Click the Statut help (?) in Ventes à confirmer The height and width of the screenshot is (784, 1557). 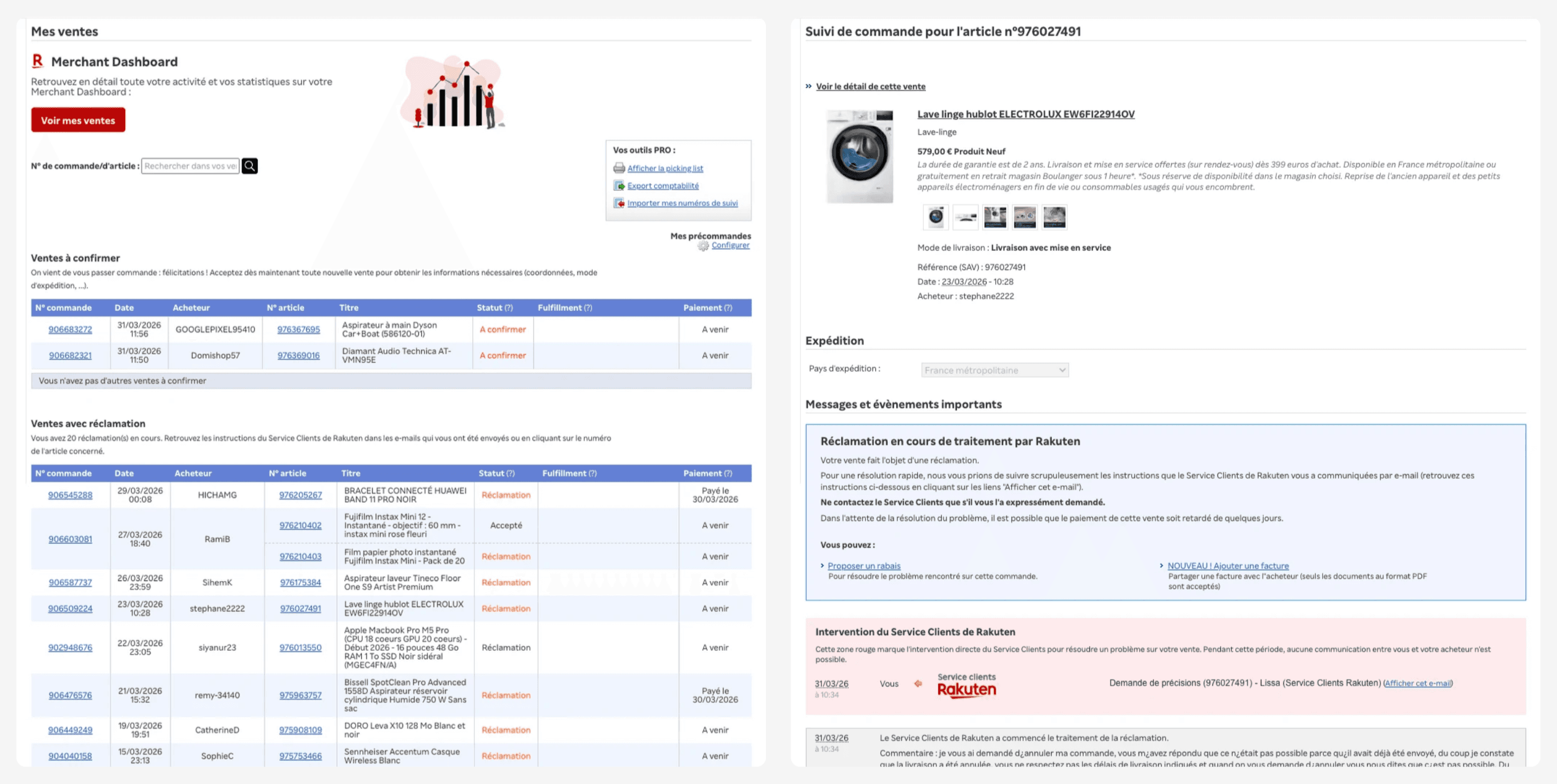pos(508,307)
